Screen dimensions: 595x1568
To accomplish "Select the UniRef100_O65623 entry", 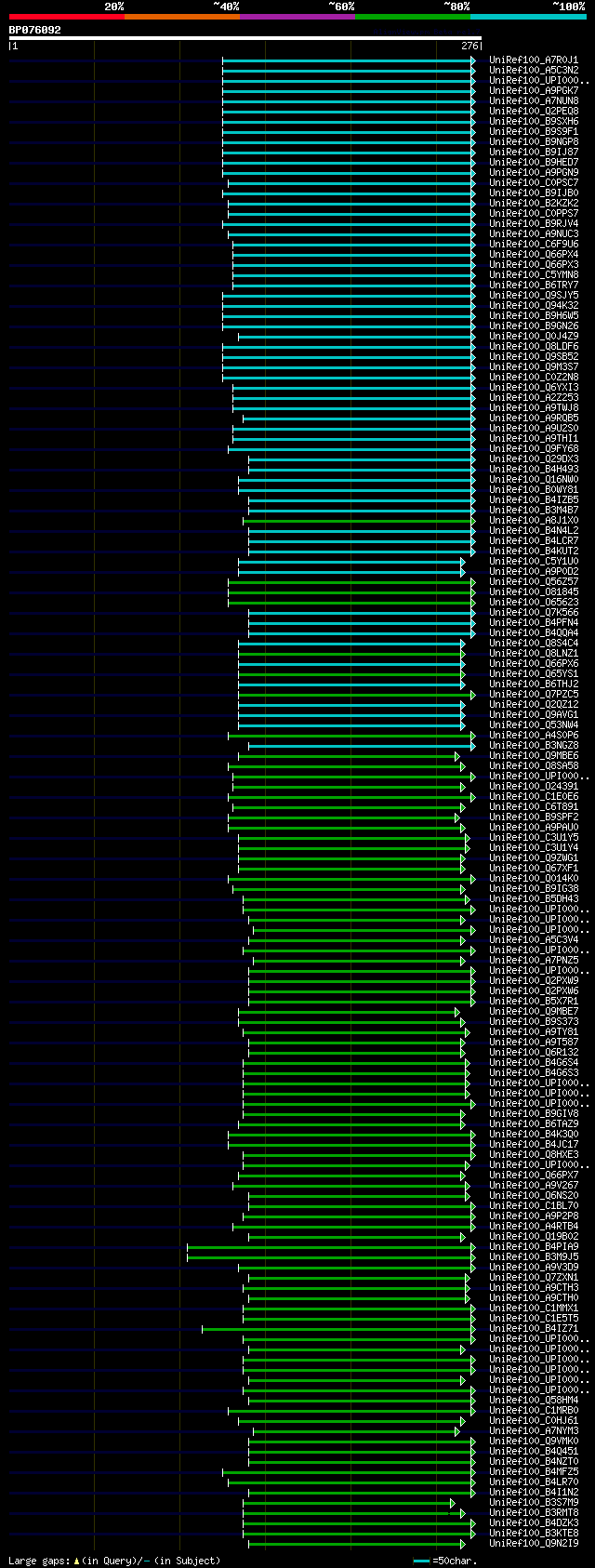I will coord(534,603).
